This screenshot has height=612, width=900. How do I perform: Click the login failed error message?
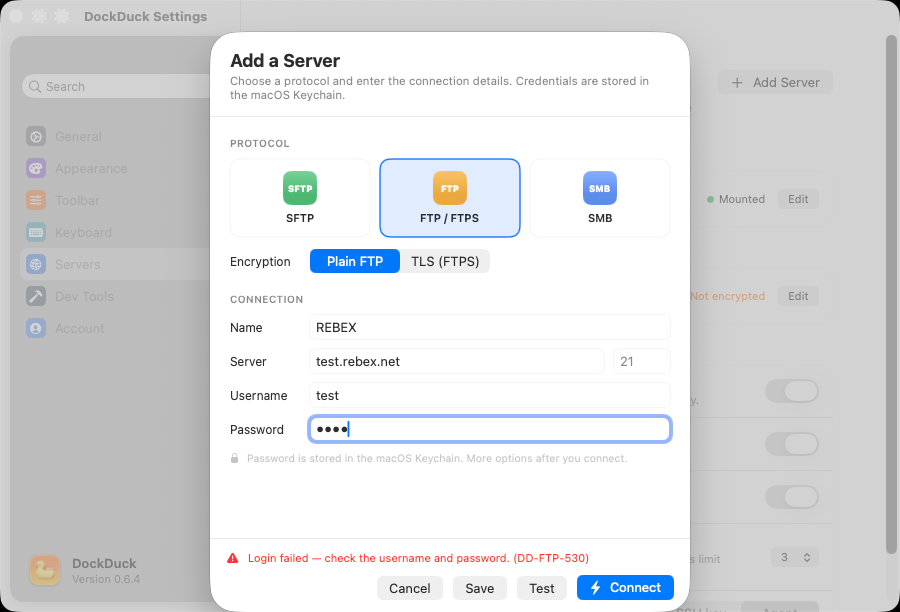coord(418,558)
